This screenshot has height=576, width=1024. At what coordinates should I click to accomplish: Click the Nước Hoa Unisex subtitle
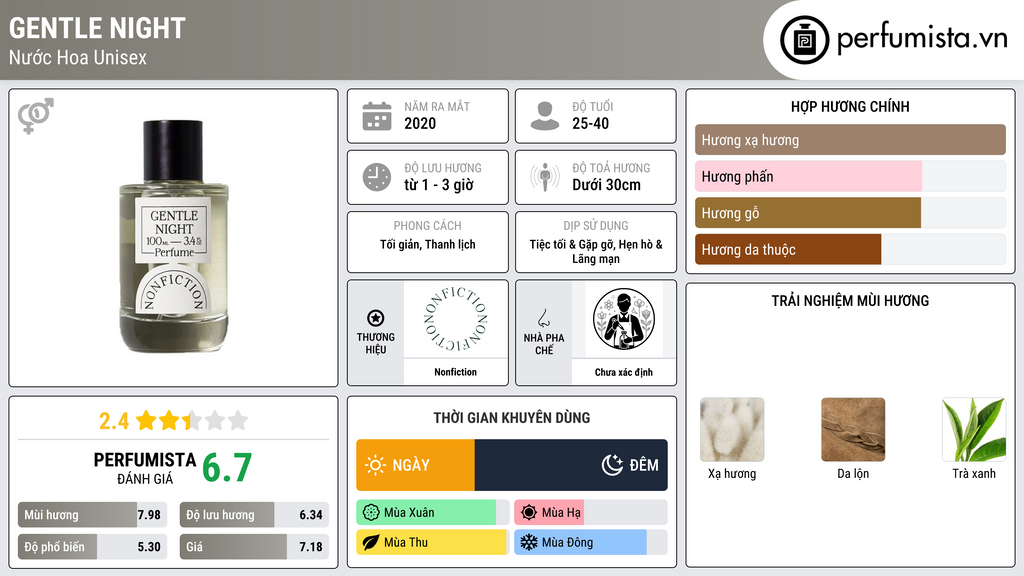(x=78, y=57)
